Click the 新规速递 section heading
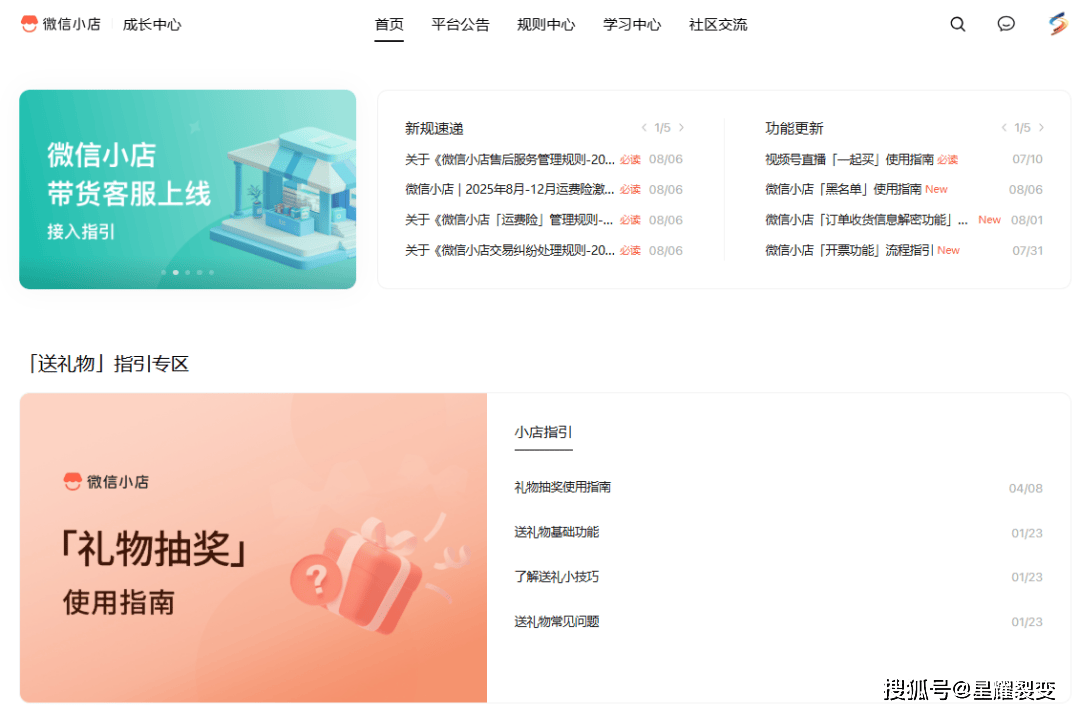This screenshot has width=1080, height=713. [434, 128]
